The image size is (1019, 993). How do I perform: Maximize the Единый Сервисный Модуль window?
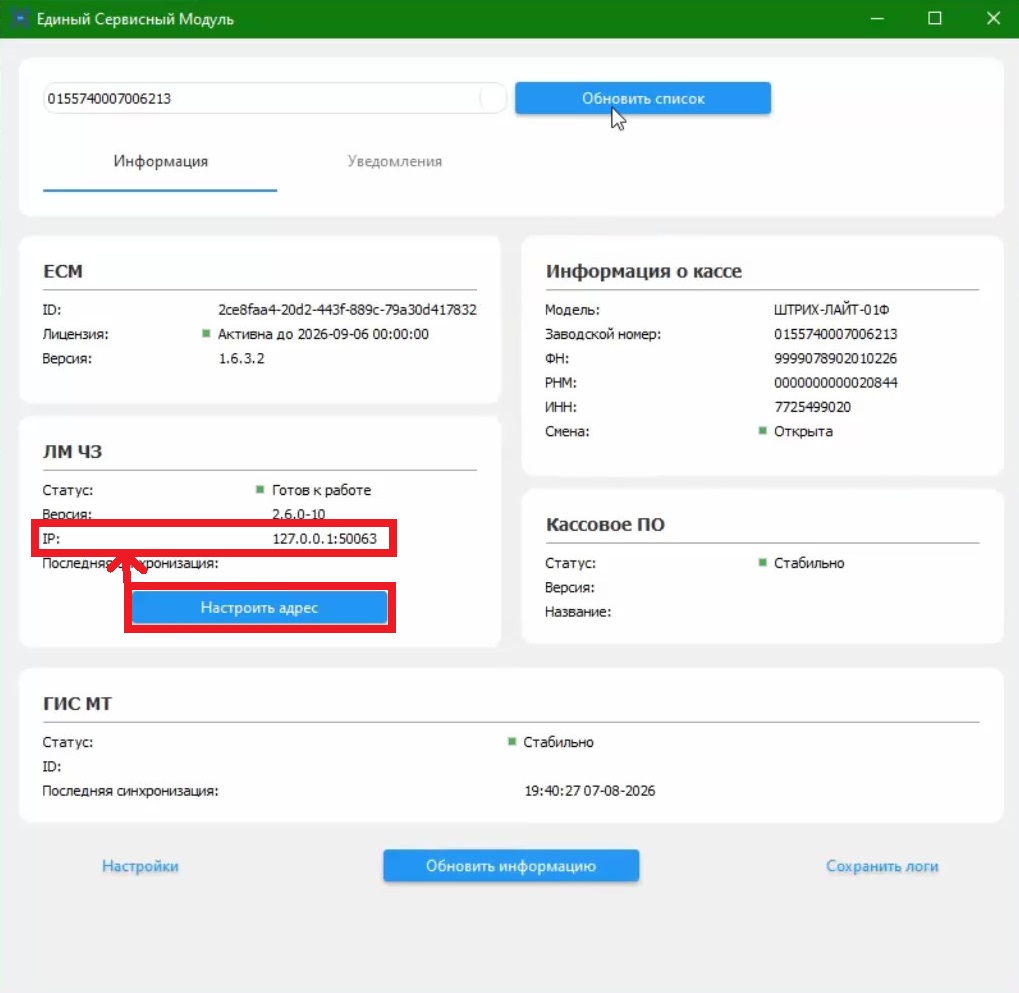935,18
